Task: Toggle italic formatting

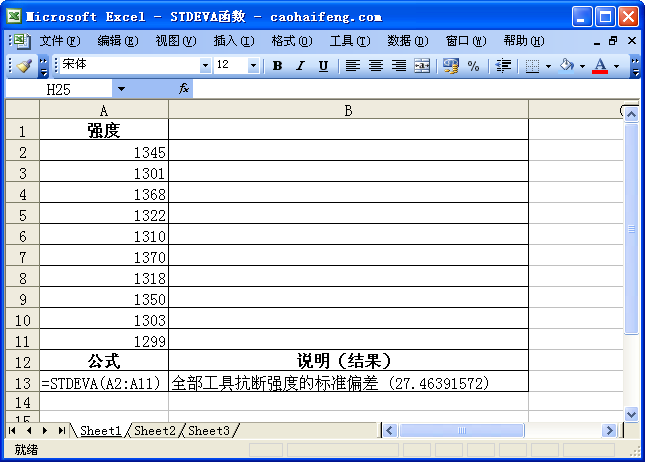Action: [300, 66]
